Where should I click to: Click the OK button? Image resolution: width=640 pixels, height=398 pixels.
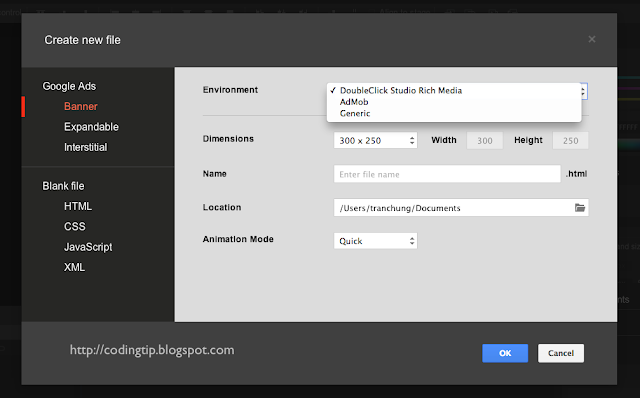(x=505, y=353)
